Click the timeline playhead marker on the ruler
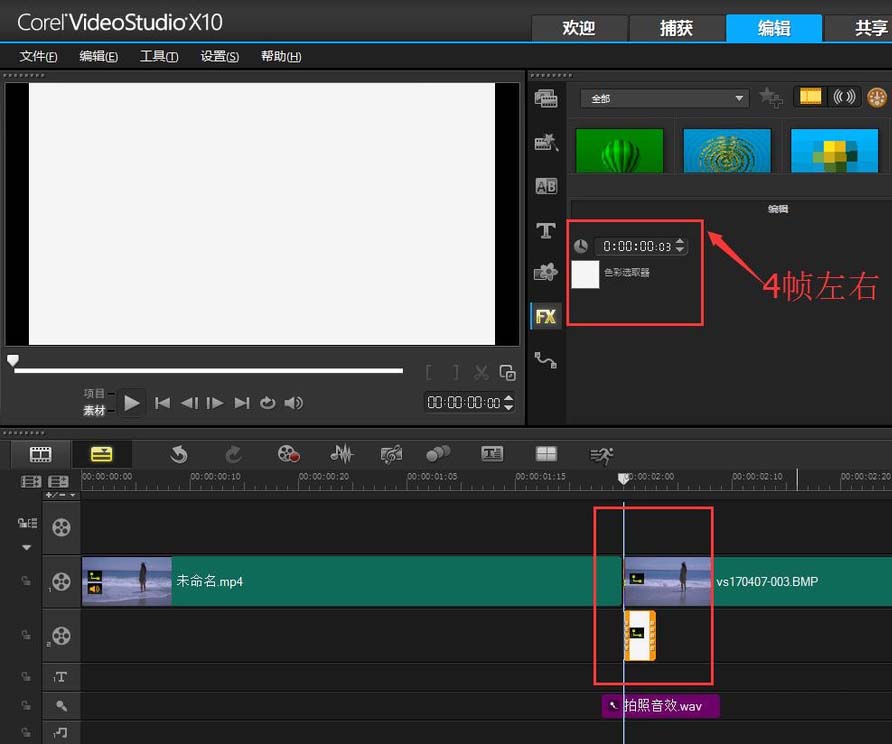Image resolution: width=892 pixels, height=744 pixels. coord(623,479)
